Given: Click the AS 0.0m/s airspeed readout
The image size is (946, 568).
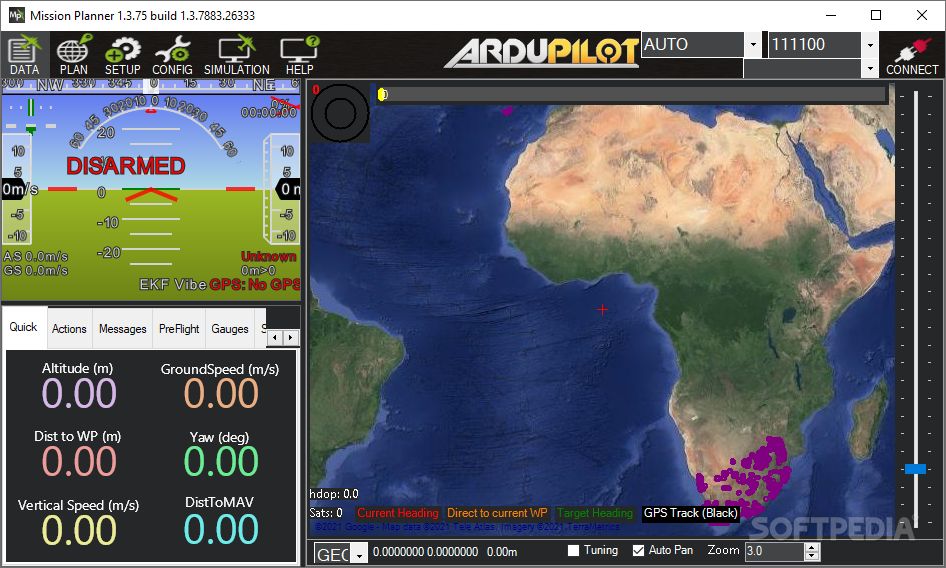Looking at the screenshot, I should pyautogui.click(x=36, y=257).
